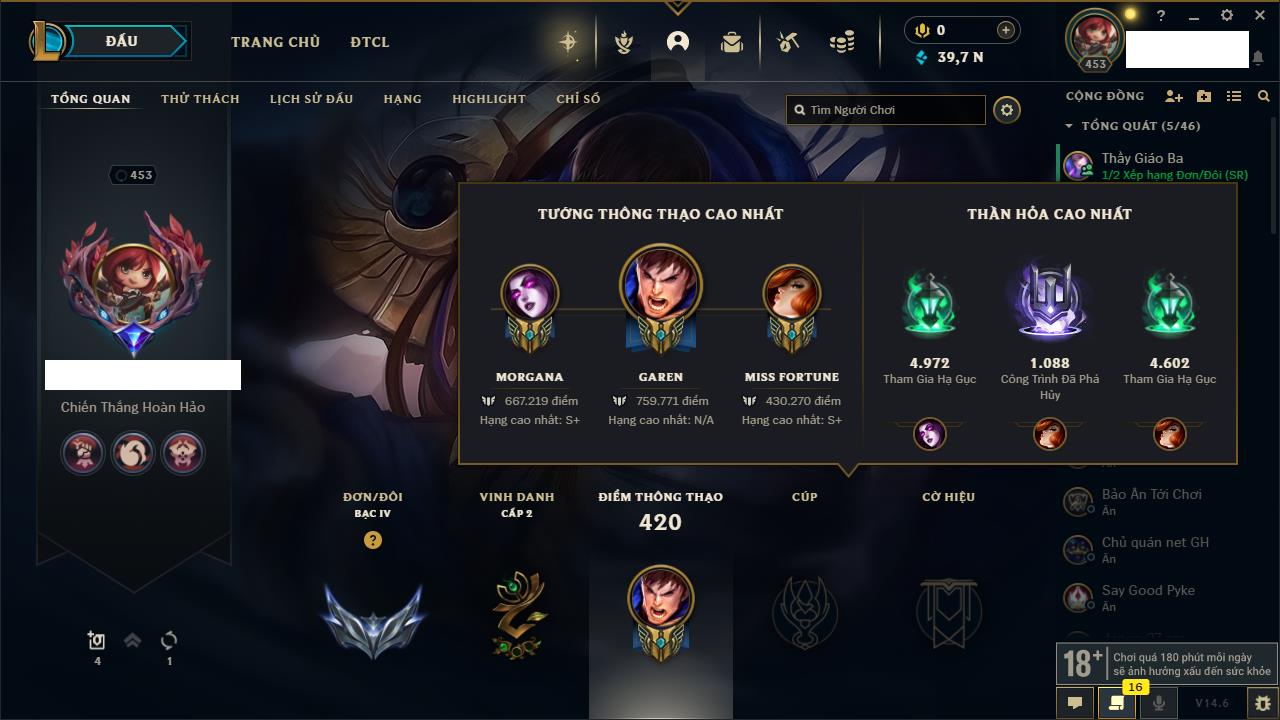Screen dimensions: 1280x720
Task: Open search settings gear next to player search
Action: point(1007,110)
